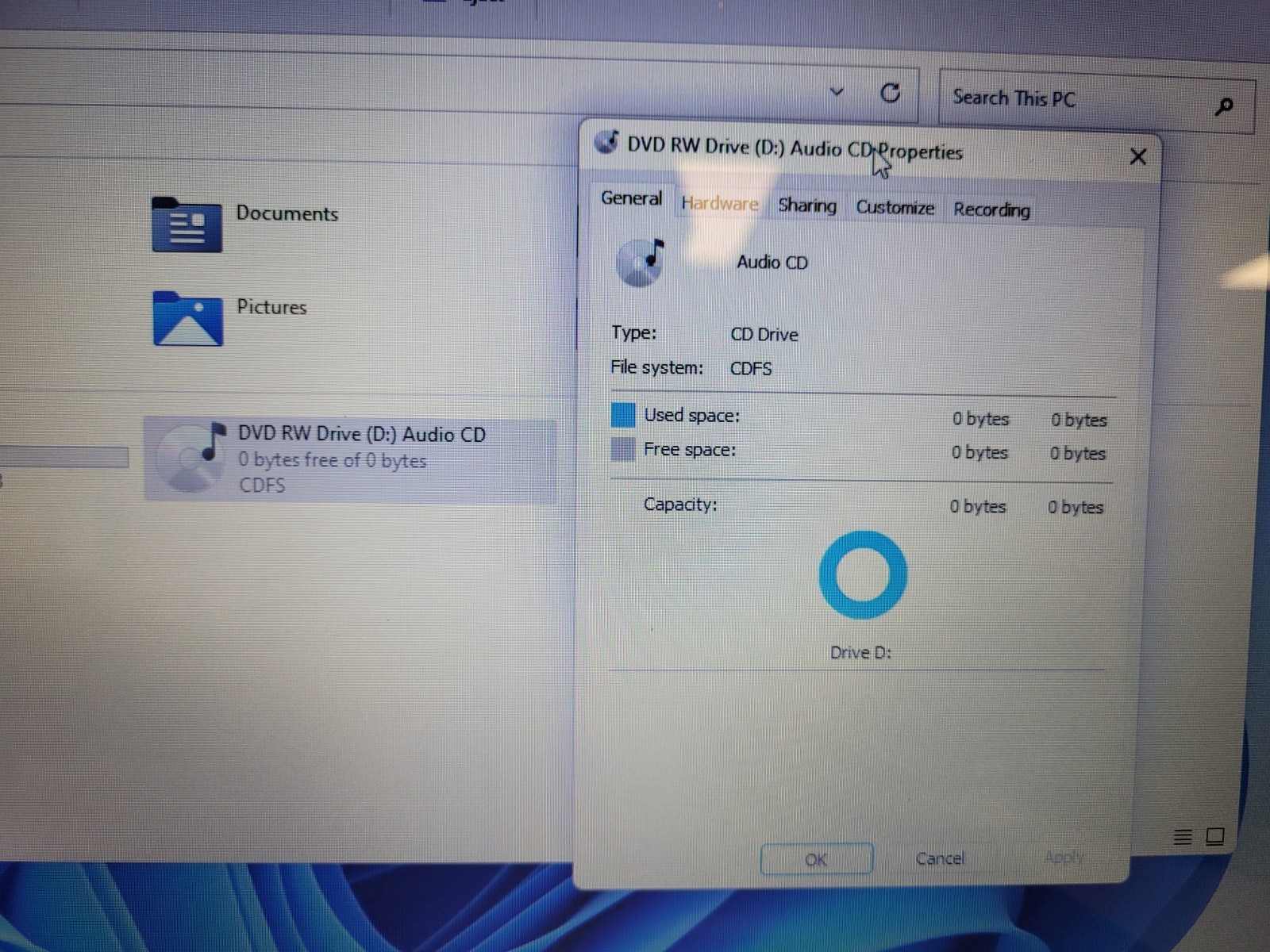Switch to details view icon in Explorer corner
Viewport: 1270px width, 952px height.
click(x=1183, y=836)
